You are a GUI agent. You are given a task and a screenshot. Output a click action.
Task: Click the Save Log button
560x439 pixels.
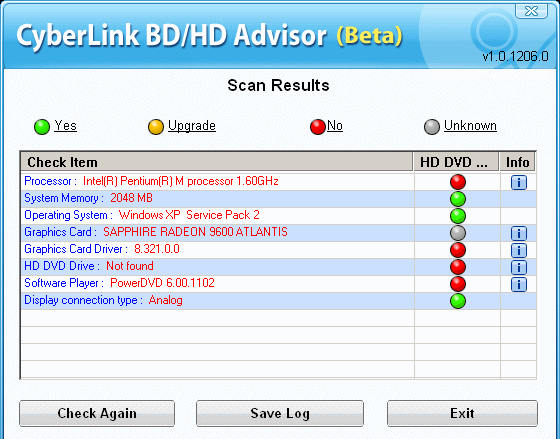[280, 413]
